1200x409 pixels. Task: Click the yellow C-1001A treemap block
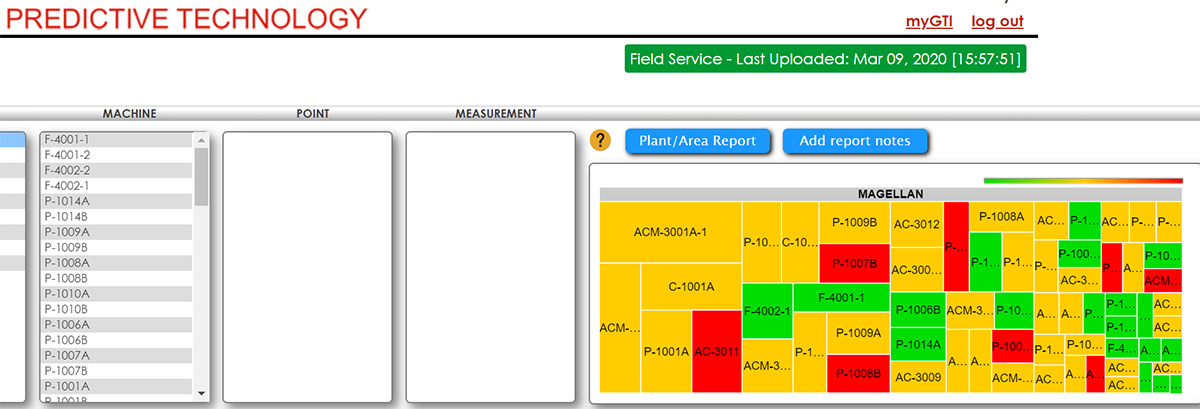(x=691, y=287)
